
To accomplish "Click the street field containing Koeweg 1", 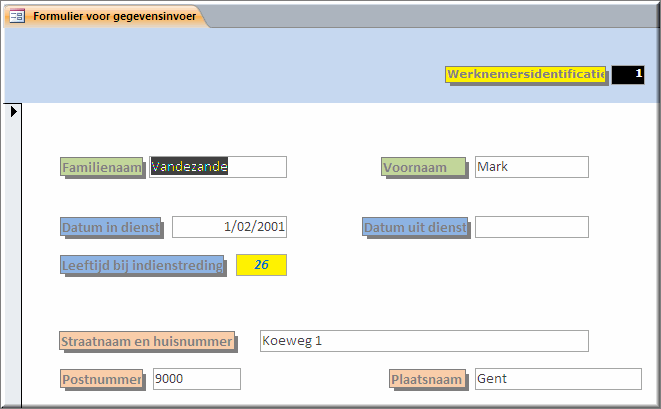I will tap(424, 341).
